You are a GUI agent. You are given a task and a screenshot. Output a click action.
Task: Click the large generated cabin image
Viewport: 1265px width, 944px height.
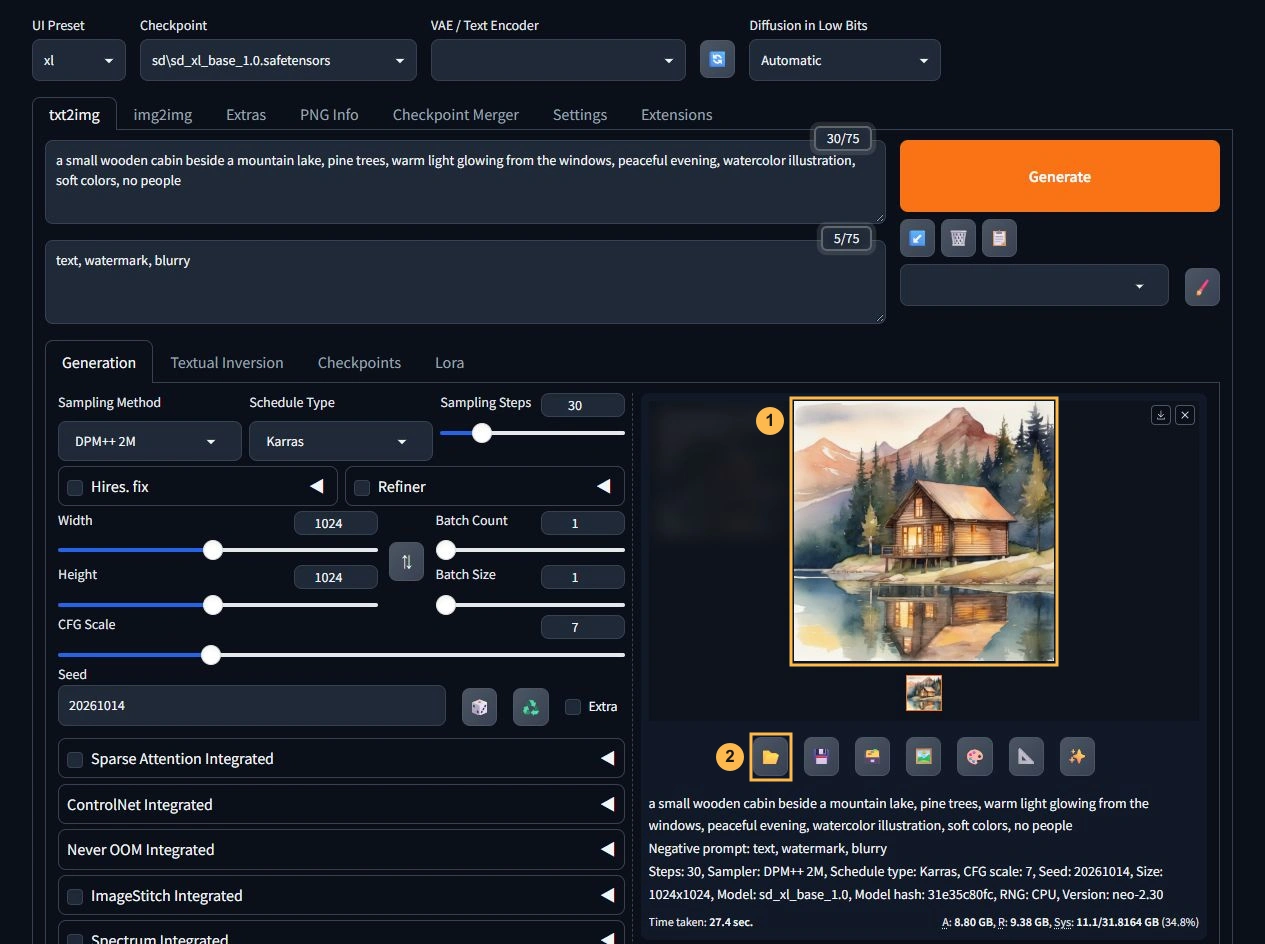pyautogui.click(x=924, y=531)
